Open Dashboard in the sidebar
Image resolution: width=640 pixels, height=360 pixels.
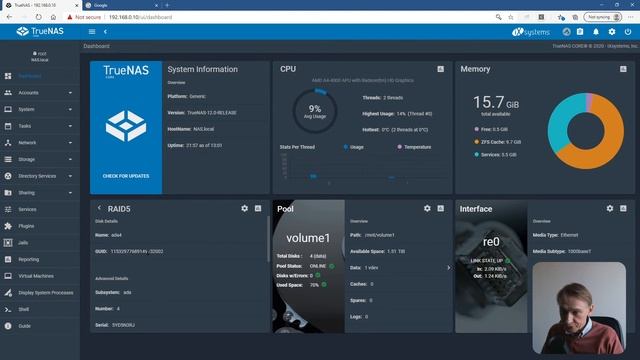pyautogui.click(x=40, y=76)
